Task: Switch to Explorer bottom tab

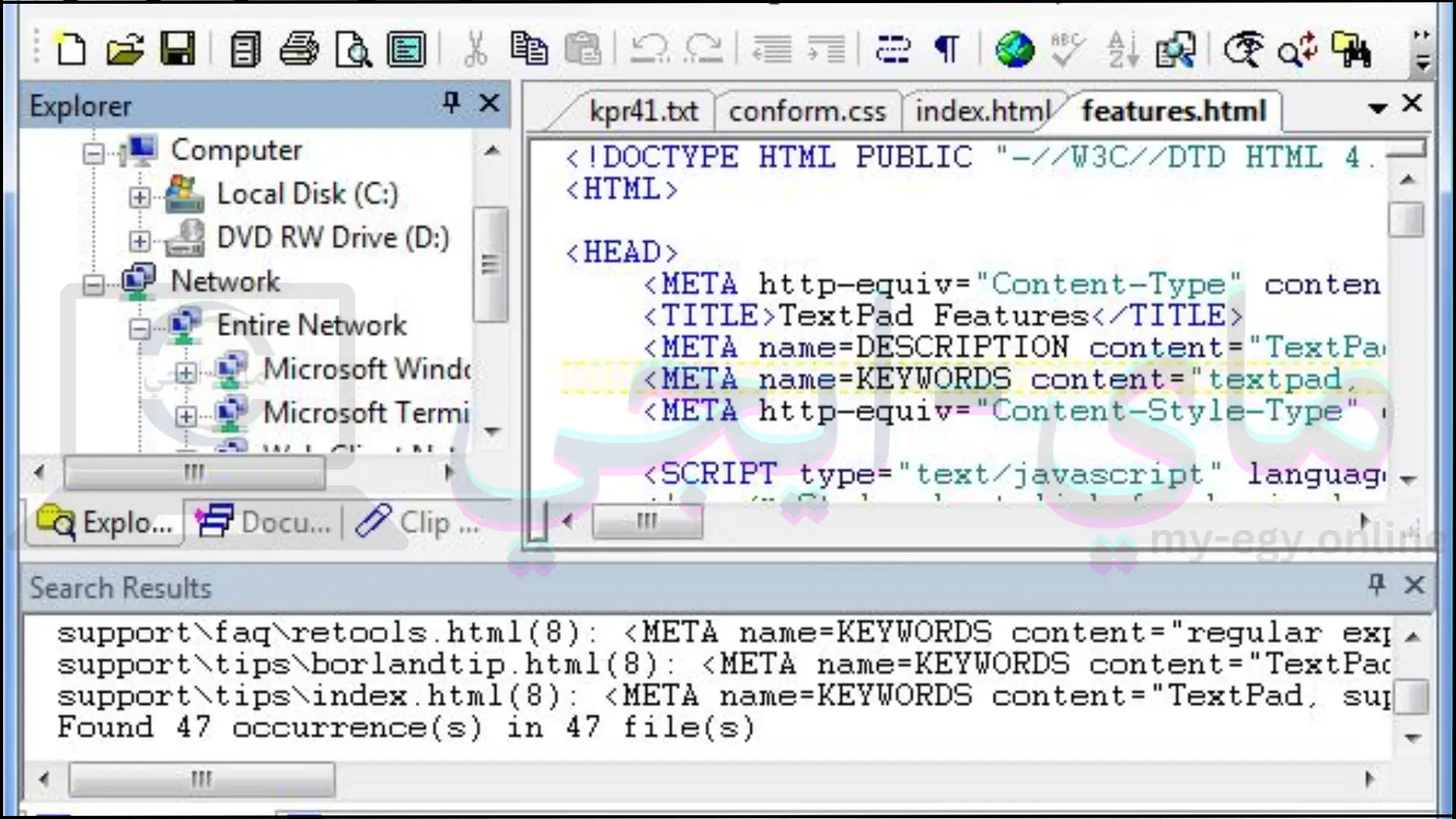Action: [106, 522]
